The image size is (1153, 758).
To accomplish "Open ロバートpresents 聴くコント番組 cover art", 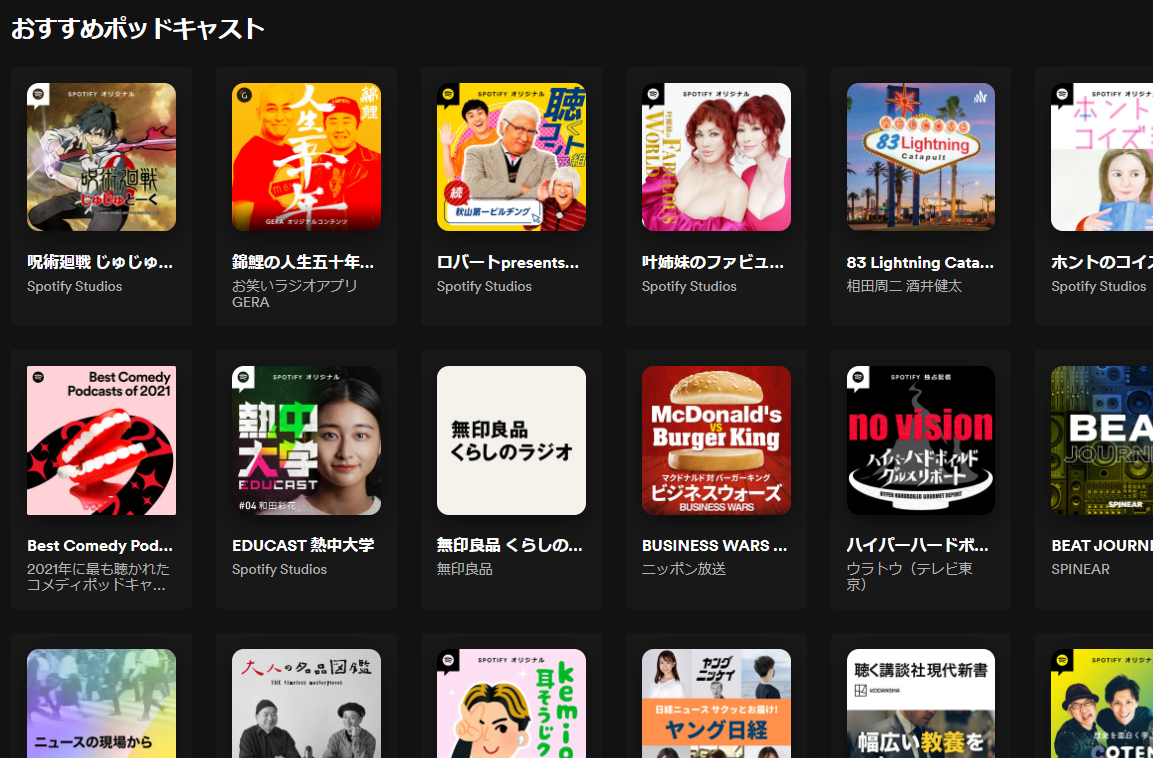I will coord(511,157).
